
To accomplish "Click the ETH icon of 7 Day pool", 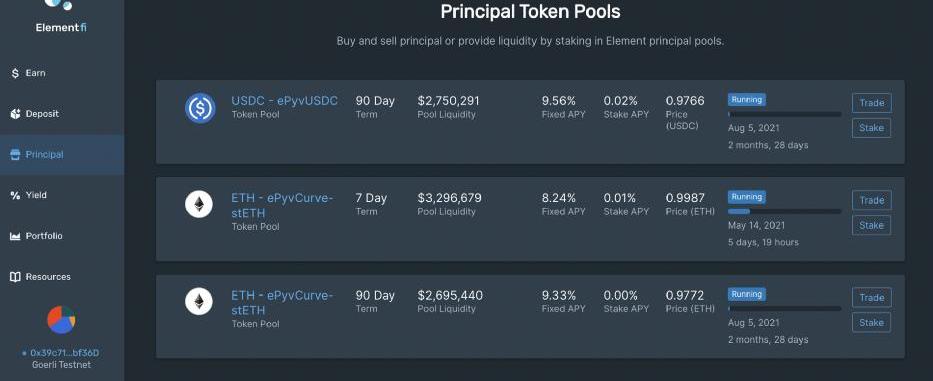I will (x=199, y=204).
